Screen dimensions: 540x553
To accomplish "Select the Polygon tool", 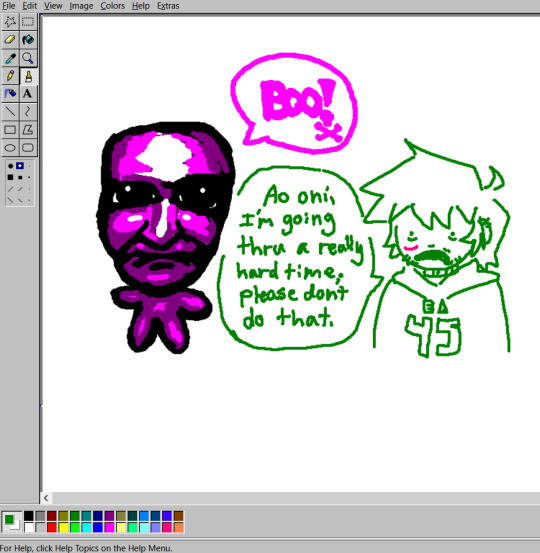I will coord(28,129).
